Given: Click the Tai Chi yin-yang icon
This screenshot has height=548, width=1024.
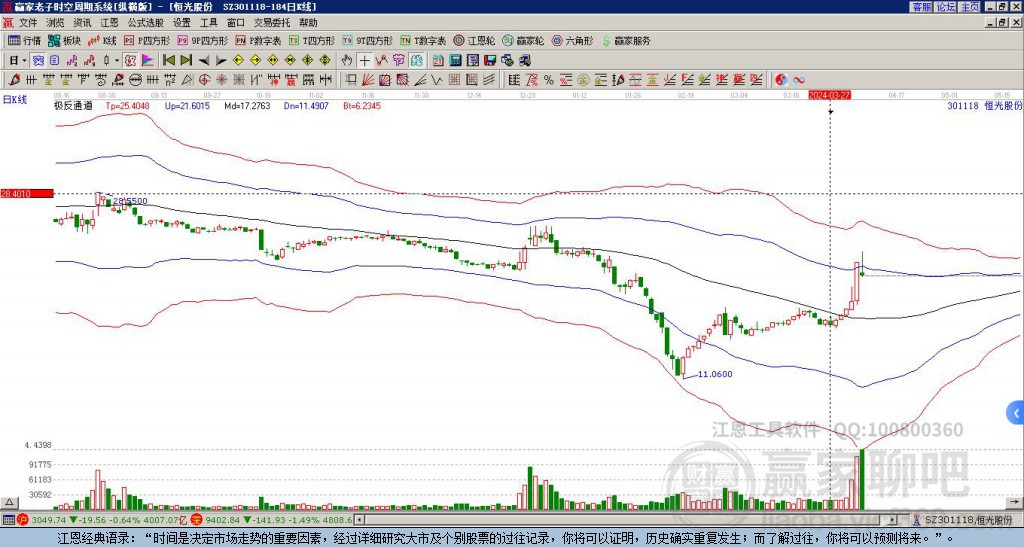Looking at the screenshot, I should pyautogui.click(x=781, y=80).
